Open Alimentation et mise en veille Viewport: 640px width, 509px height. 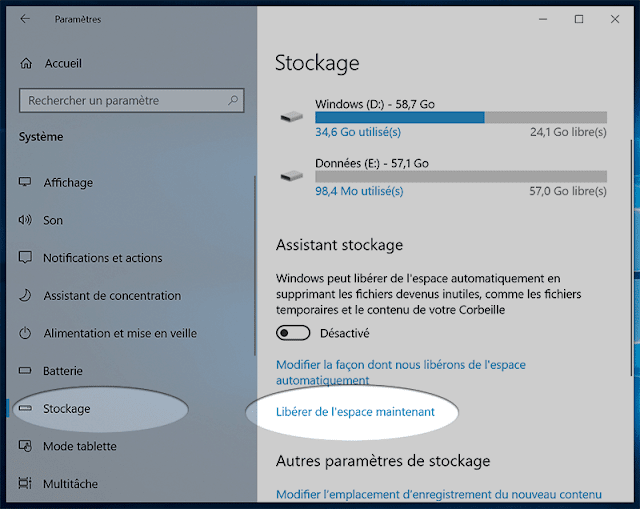click(120, 333)
